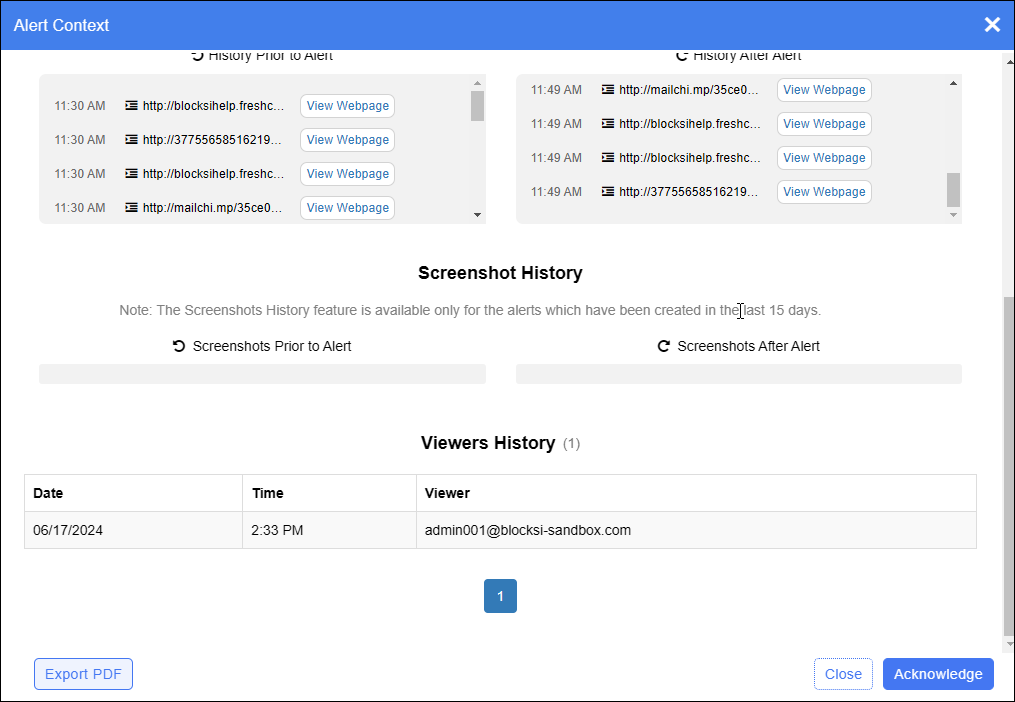Click down arrow of History Prior scrollbar
Viewport: 1015px width, 702px height.
[x=477, y=215]
